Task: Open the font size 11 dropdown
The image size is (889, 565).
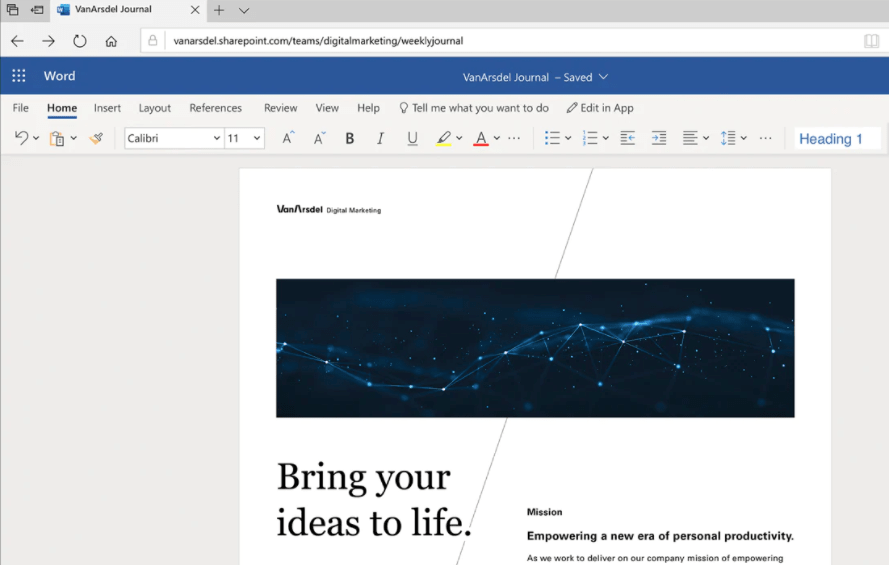Action: pos(257,139)
